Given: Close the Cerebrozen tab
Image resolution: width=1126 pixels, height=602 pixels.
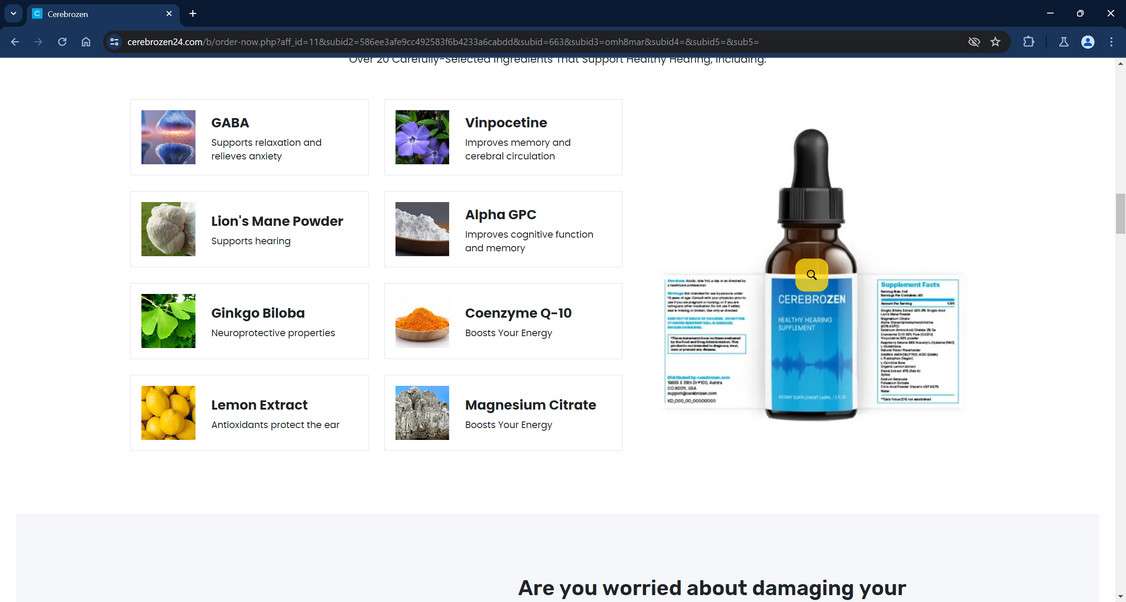Looking at the screenshot, I should [169, 14].
